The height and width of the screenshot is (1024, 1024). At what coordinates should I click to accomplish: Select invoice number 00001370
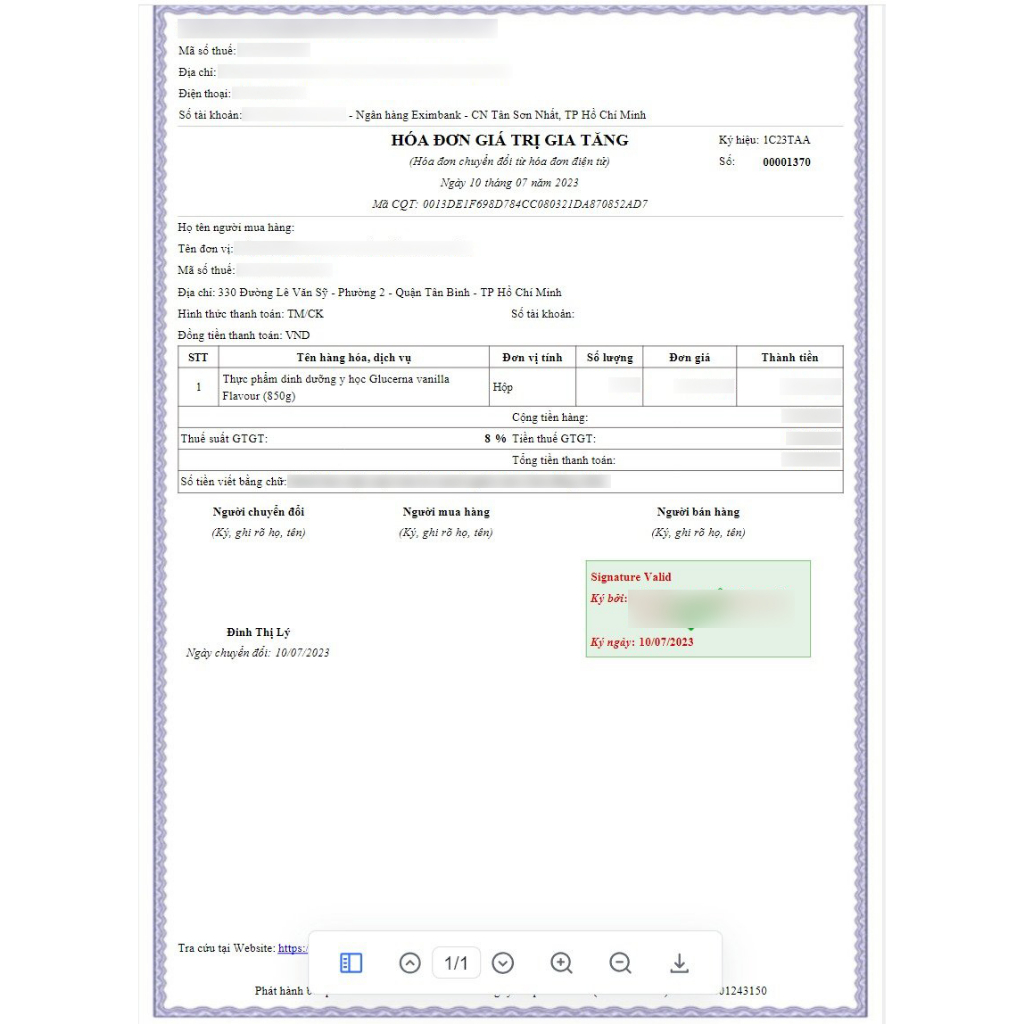pyautogui.click(x=786, y=162)
